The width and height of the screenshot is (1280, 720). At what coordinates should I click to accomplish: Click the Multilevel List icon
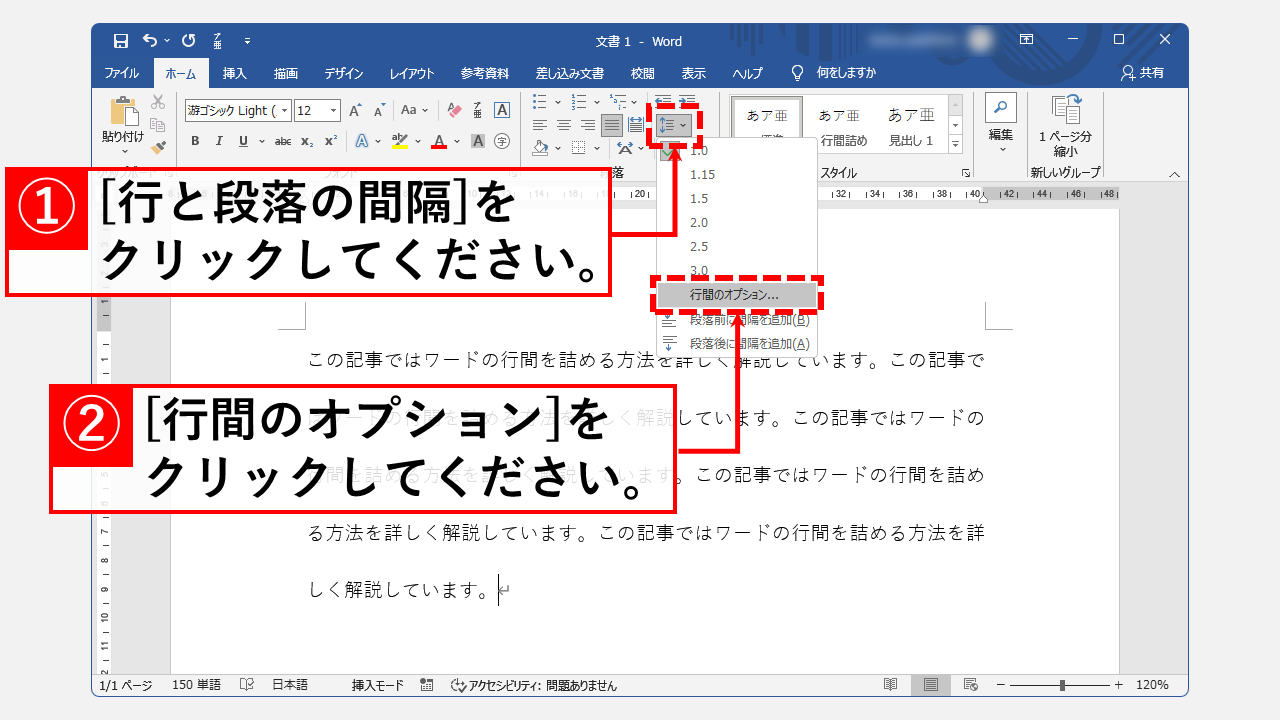point(618,102)
